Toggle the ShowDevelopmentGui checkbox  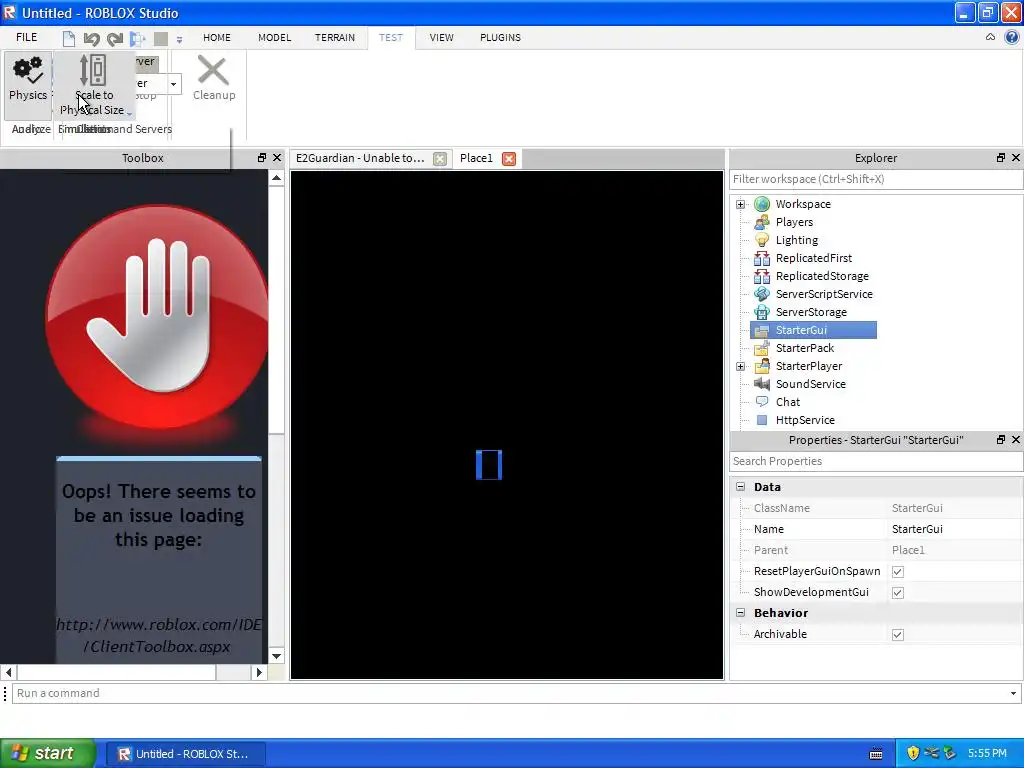click(x=898, y=592)
